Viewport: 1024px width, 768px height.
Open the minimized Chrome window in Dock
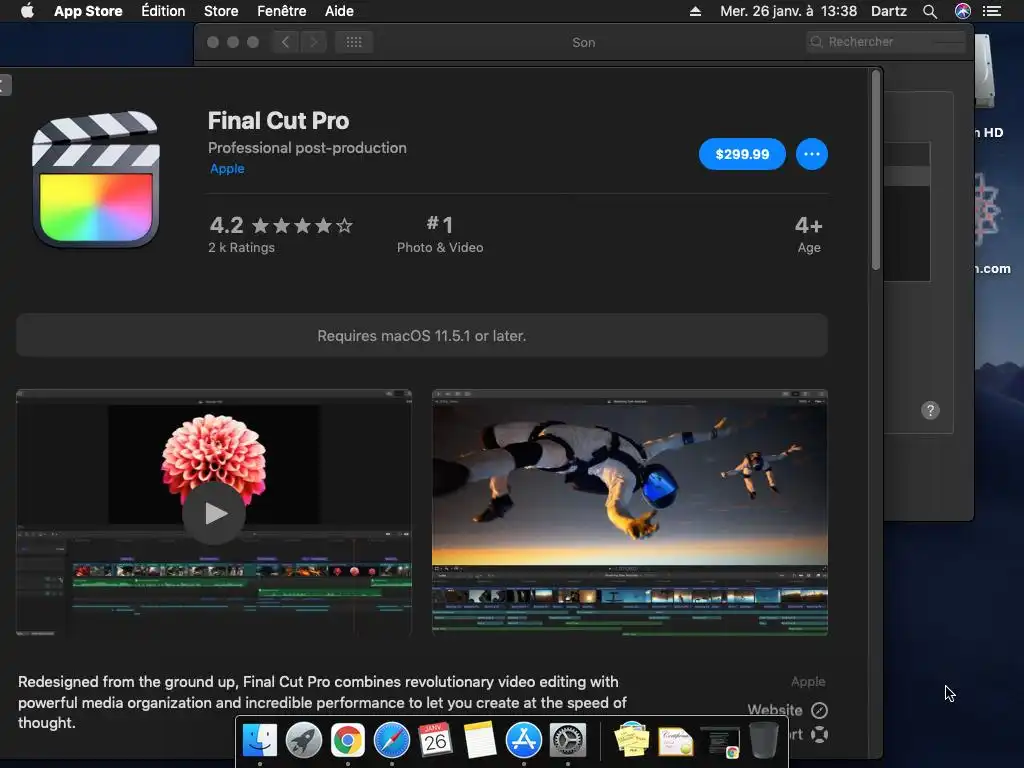point(720,743)
